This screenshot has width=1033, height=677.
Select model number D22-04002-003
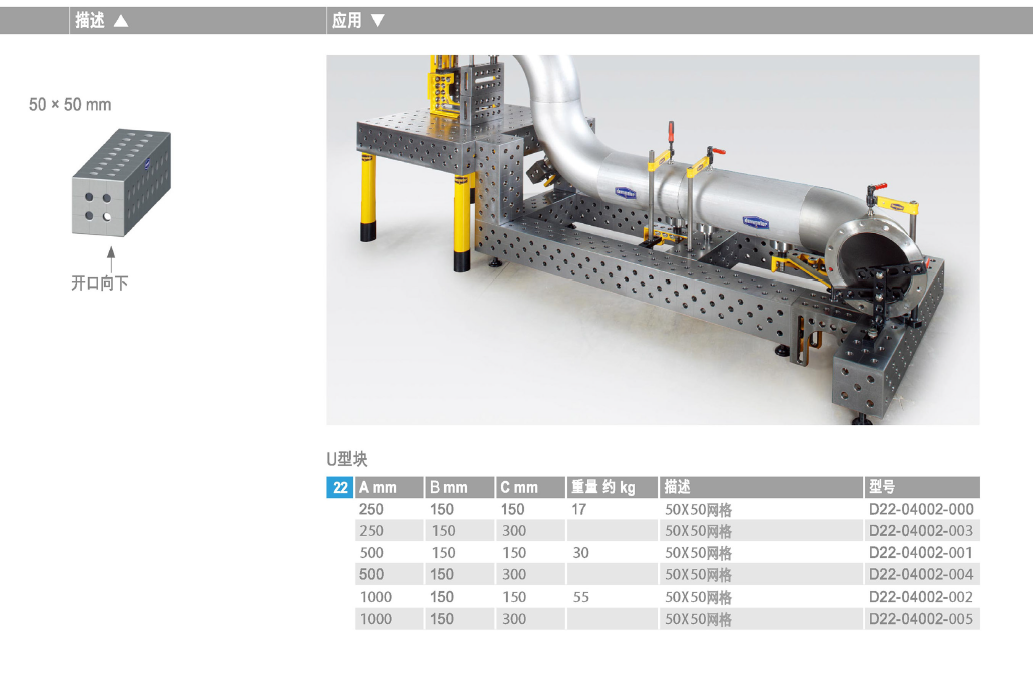coord(921,531)
